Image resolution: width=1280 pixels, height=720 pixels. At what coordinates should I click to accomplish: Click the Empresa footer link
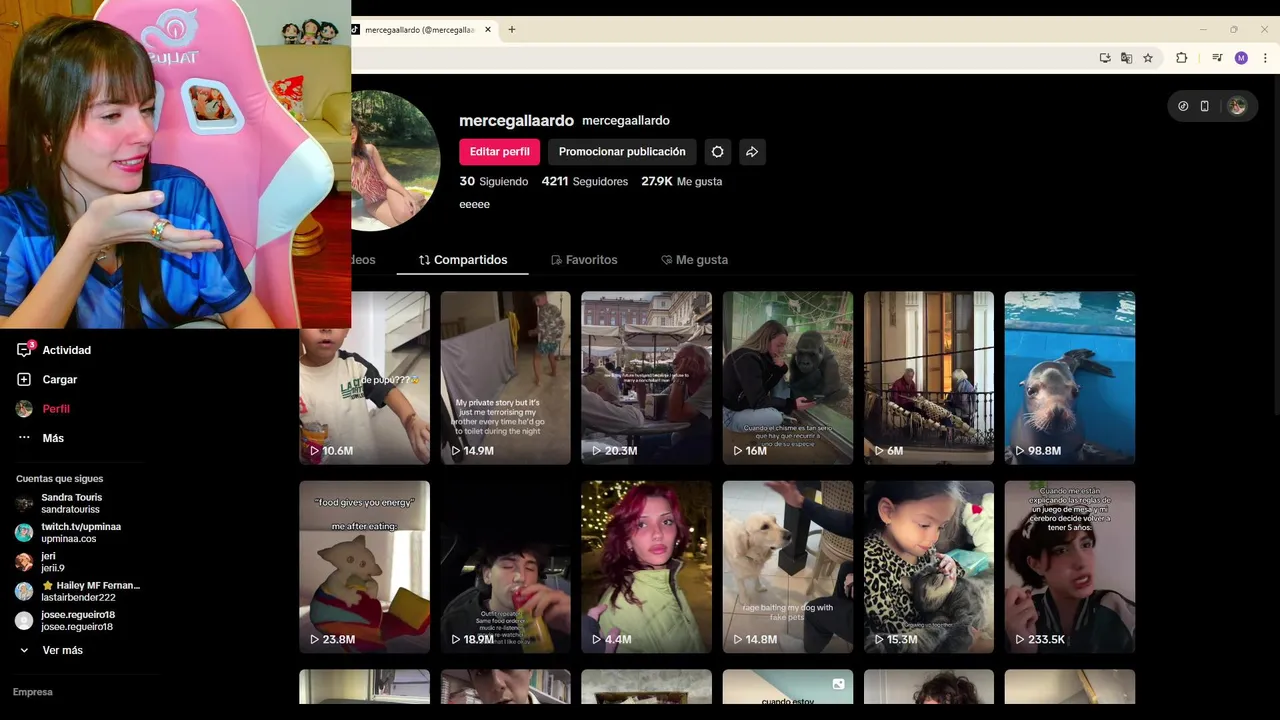(x=33, y=692)
